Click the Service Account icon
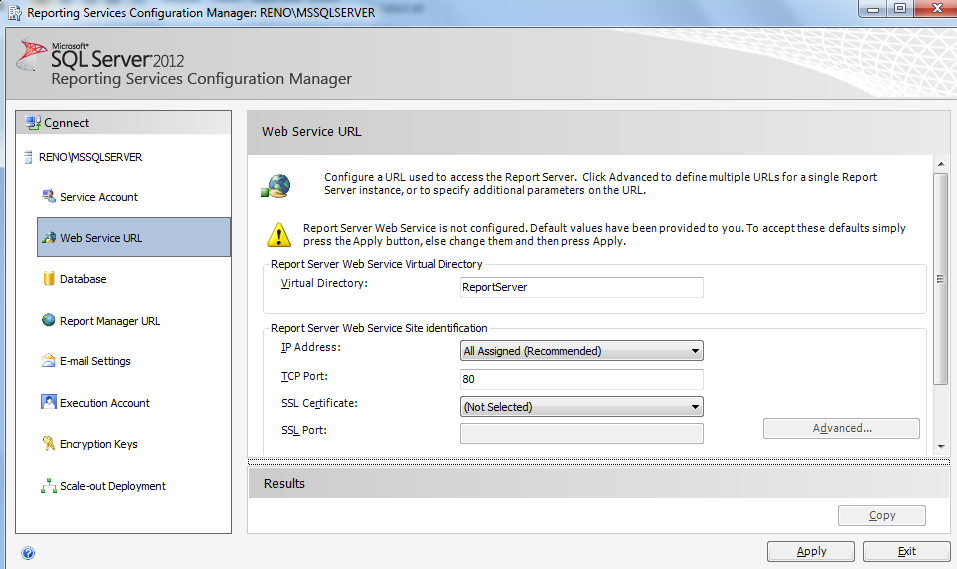This screenshot has width=957, height=569. pyautogui.click(x=49, y=196)
